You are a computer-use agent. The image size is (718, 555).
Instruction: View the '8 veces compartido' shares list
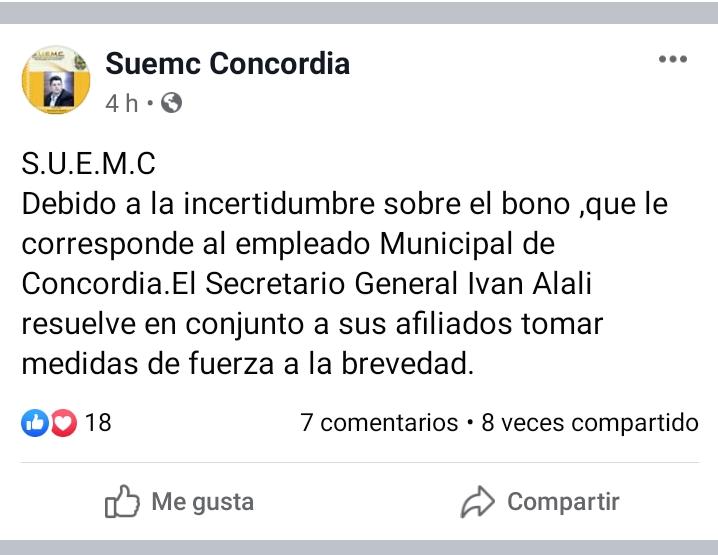click(x=590, y=423)
